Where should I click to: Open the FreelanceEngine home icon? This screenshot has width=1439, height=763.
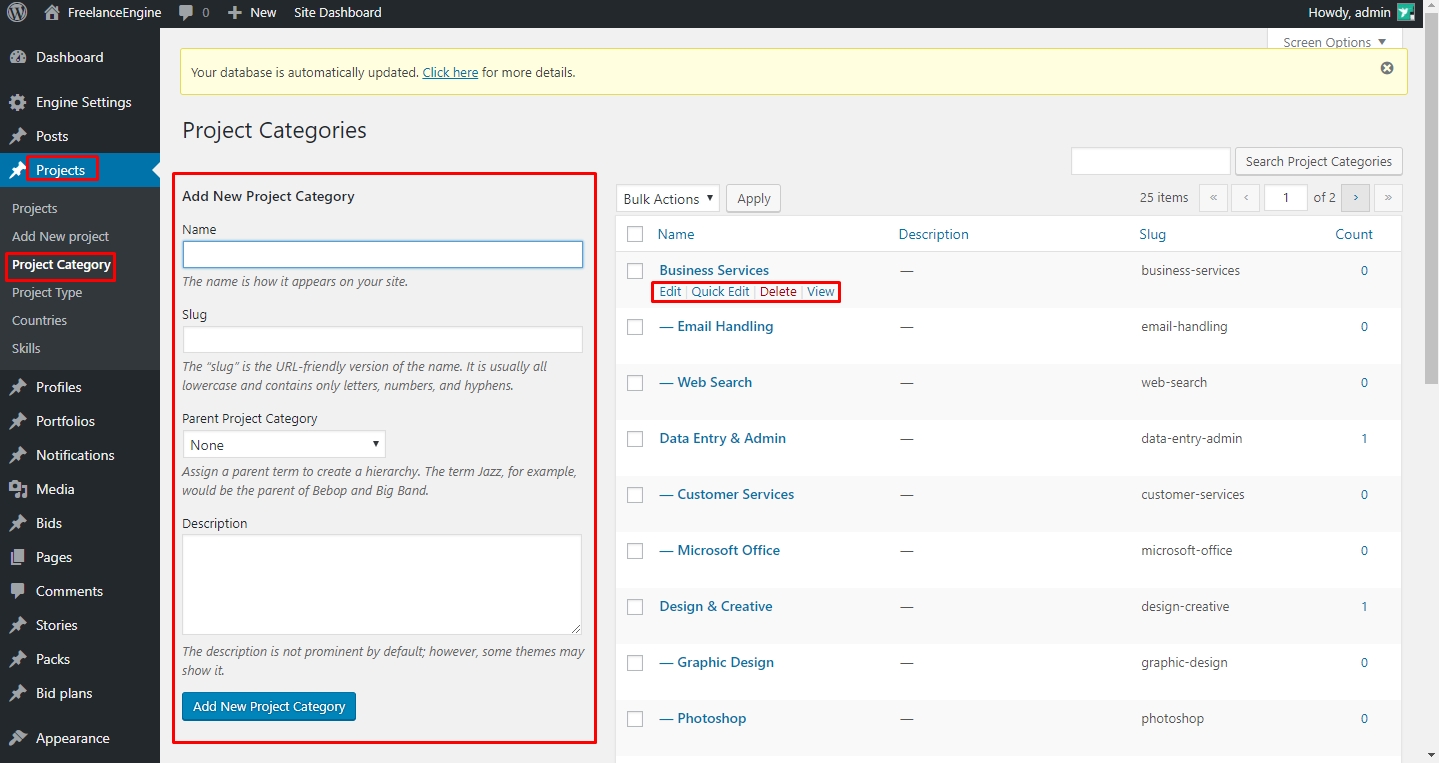coord(52,13)
